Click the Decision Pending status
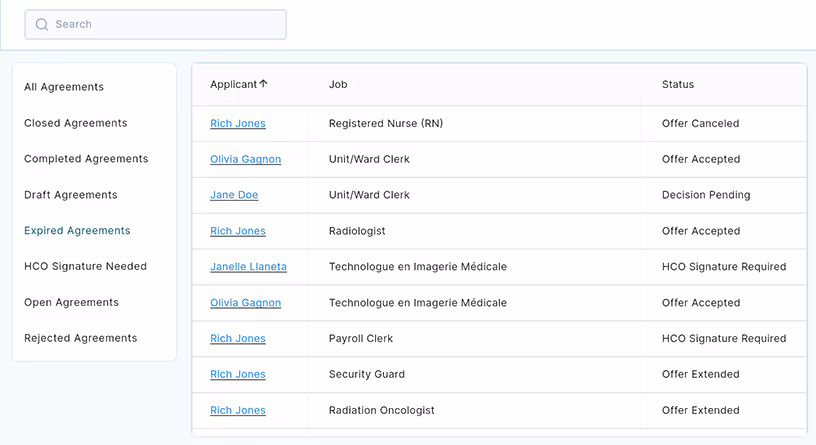Image resolution: width=816 pixels, height=445 pixels. (706, 195)
